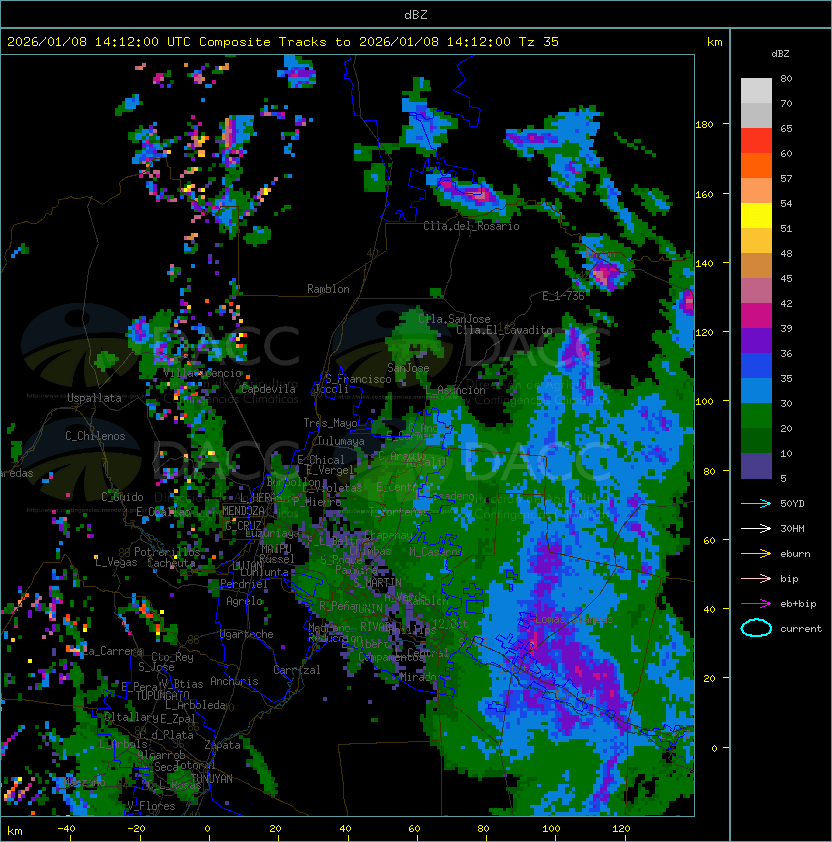Click the 'Zapata' map label
This screenshot has height=842, width=832.
(222, 745)
